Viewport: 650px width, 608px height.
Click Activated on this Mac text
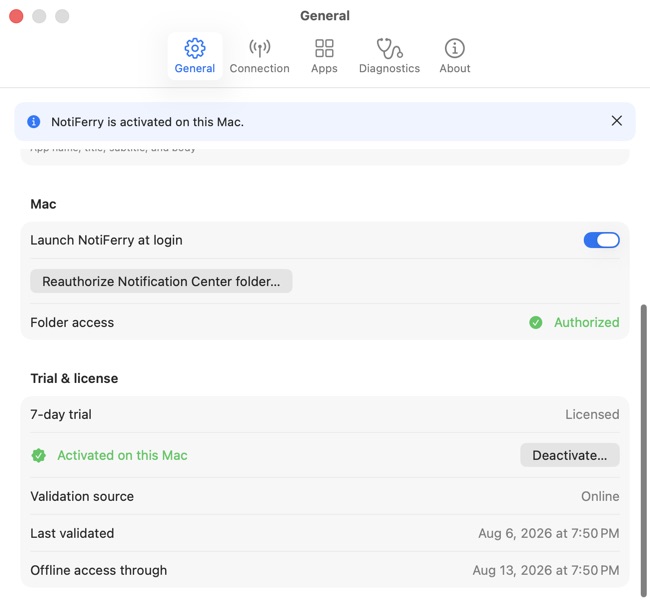pos(122,455)
